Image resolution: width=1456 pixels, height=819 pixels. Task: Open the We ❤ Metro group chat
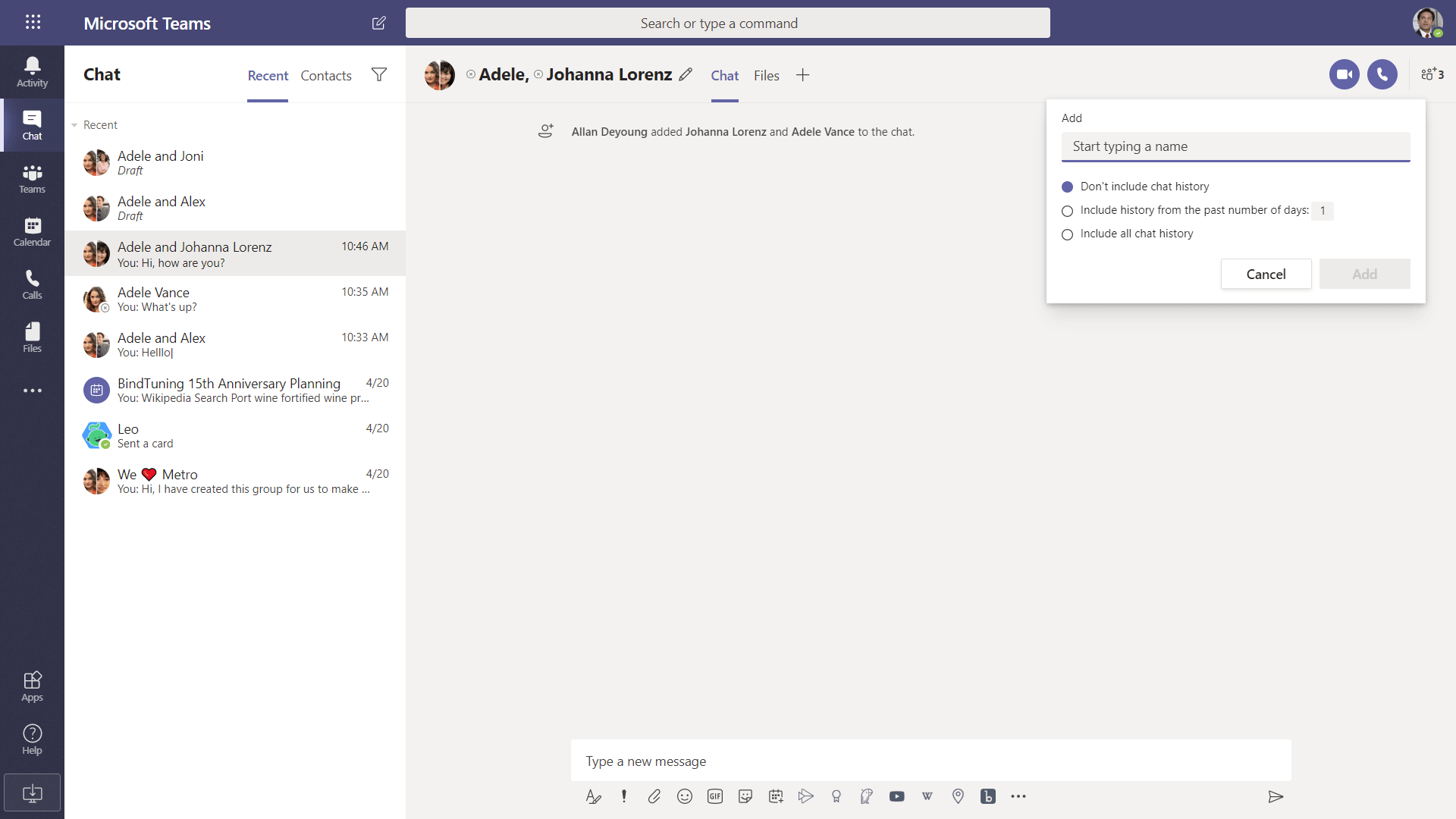(x=235, y=481)
